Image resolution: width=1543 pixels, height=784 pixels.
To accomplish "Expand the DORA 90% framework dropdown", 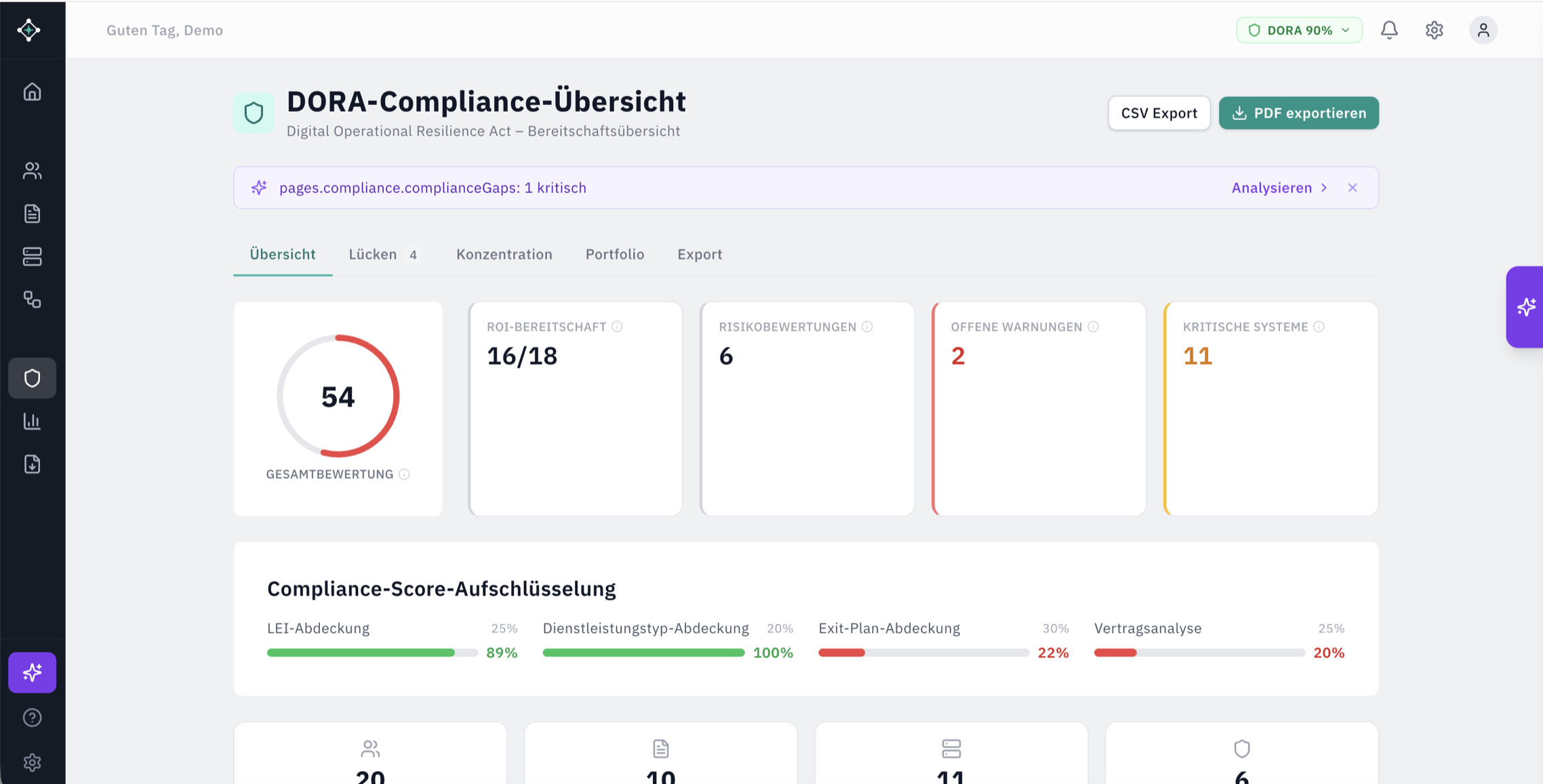I will [x=1298, y=30].
